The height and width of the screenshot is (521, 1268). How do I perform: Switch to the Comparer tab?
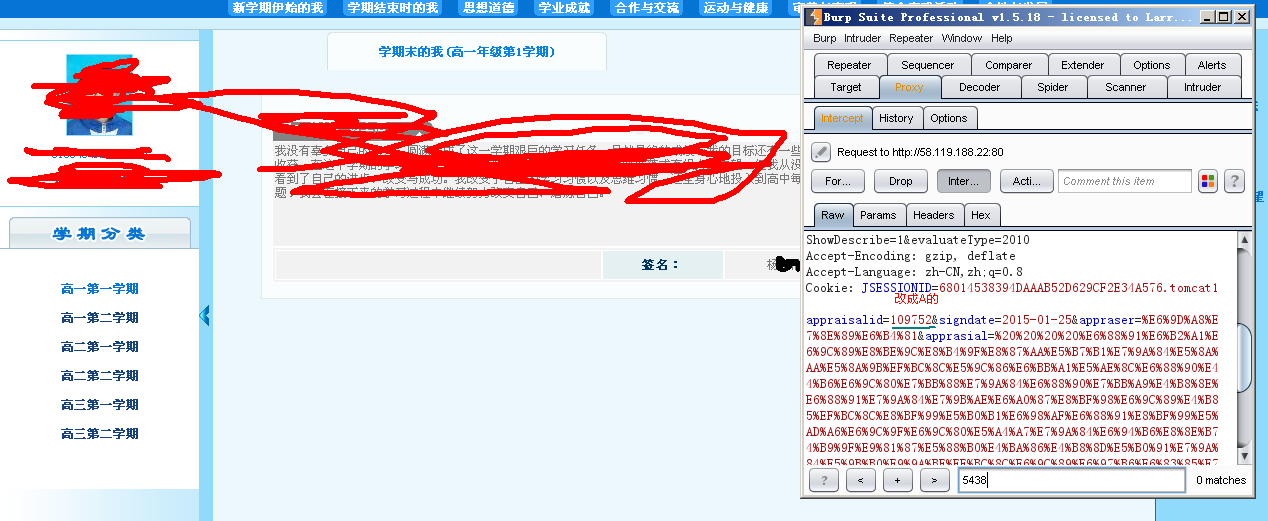(x=1009, y=65)
